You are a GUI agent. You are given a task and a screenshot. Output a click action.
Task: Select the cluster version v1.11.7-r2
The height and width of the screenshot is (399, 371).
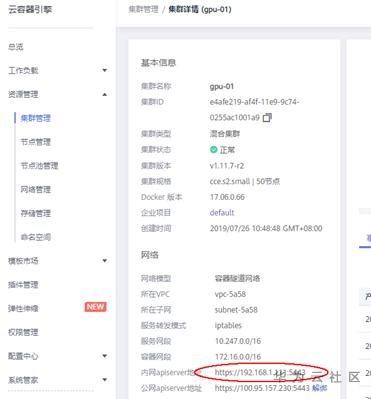coord(227,166)
